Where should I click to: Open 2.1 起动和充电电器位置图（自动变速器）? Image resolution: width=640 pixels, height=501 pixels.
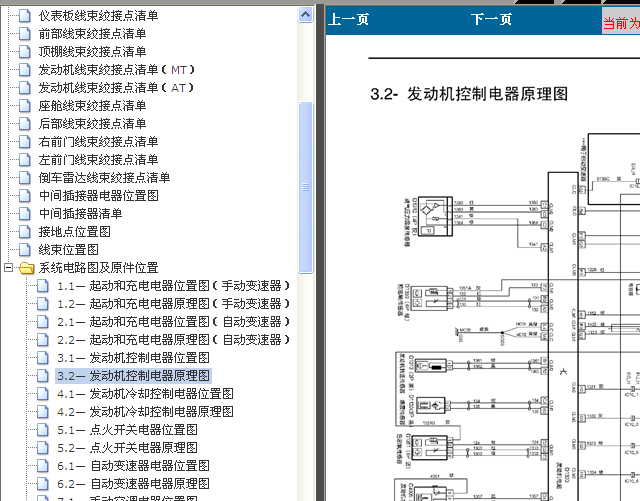(x=173, y=322)
